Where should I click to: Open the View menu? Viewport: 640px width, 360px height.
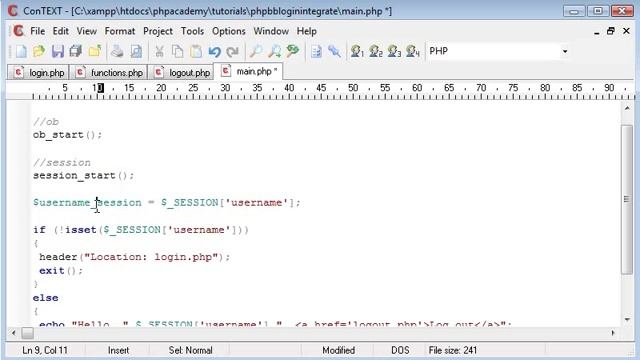[87, 31]
